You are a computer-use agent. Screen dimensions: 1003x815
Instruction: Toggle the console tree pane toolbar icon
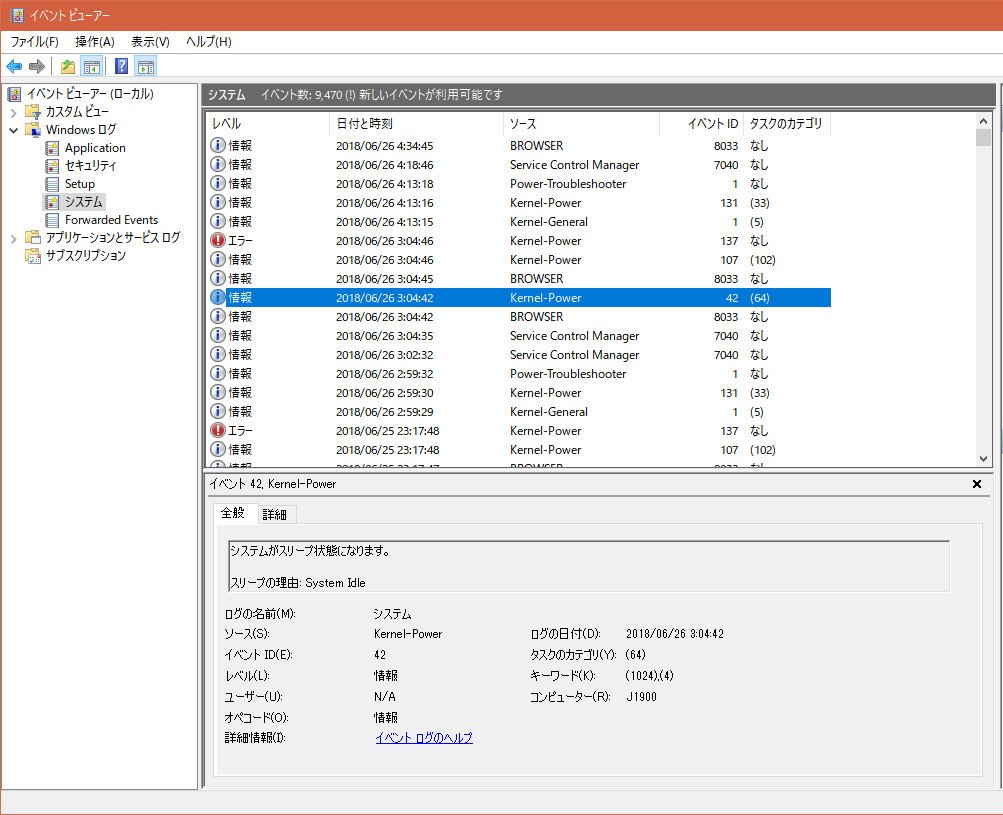(91, 67)
